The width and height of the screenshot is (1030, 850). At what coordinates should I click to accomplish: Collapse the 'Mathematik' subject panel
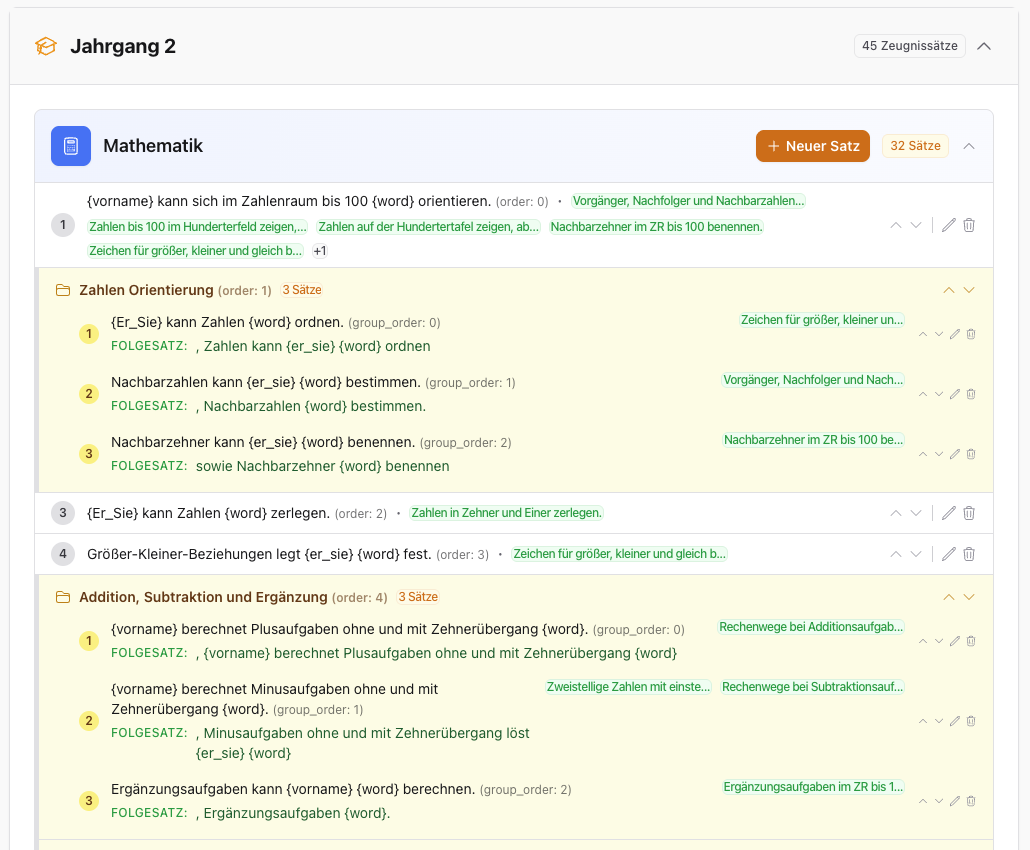point(968,145)
